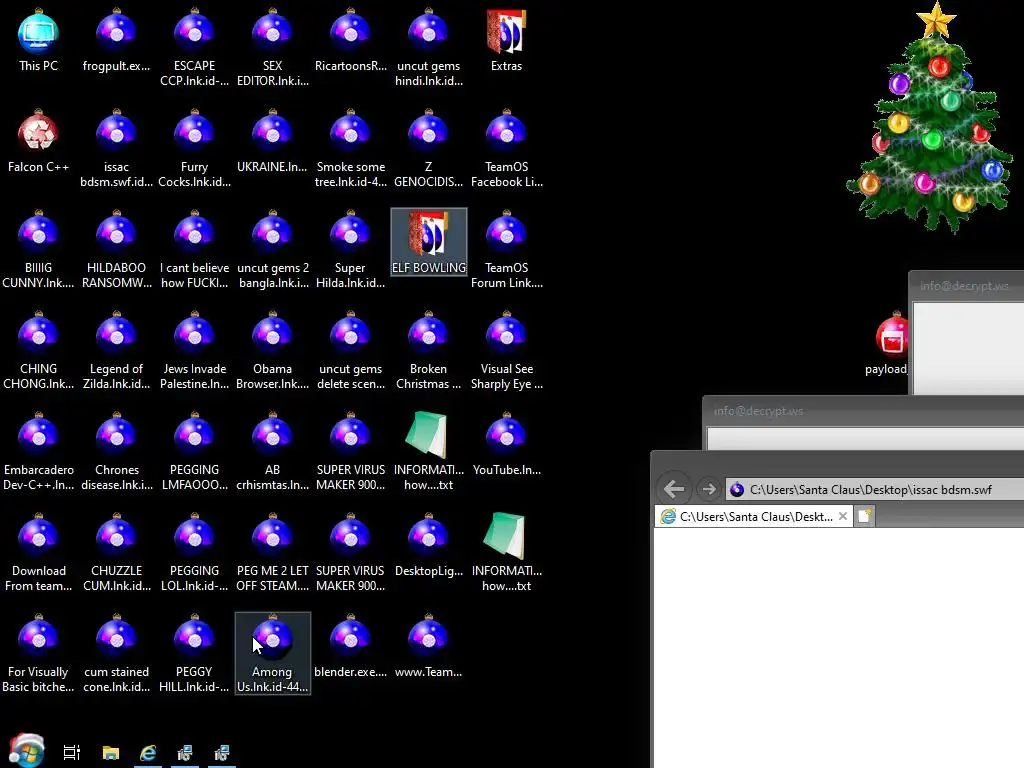
Task: Select the www.Team... desktop icon
Action: 428,647
